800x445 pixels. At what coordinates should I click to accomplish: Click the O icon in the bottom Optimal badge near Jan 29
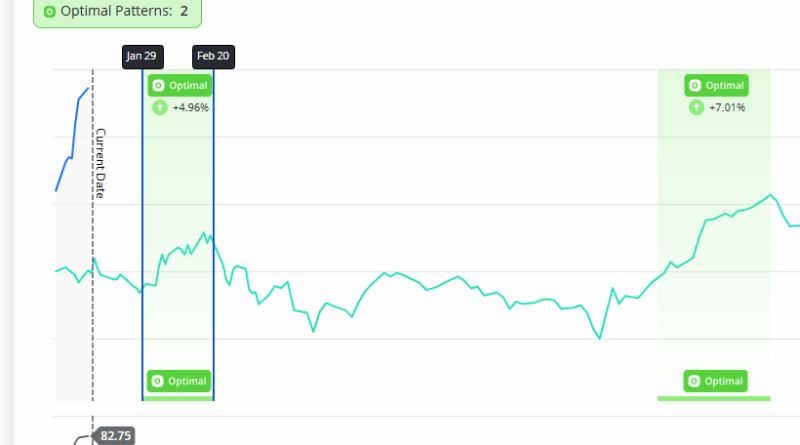tap(159, 381)
